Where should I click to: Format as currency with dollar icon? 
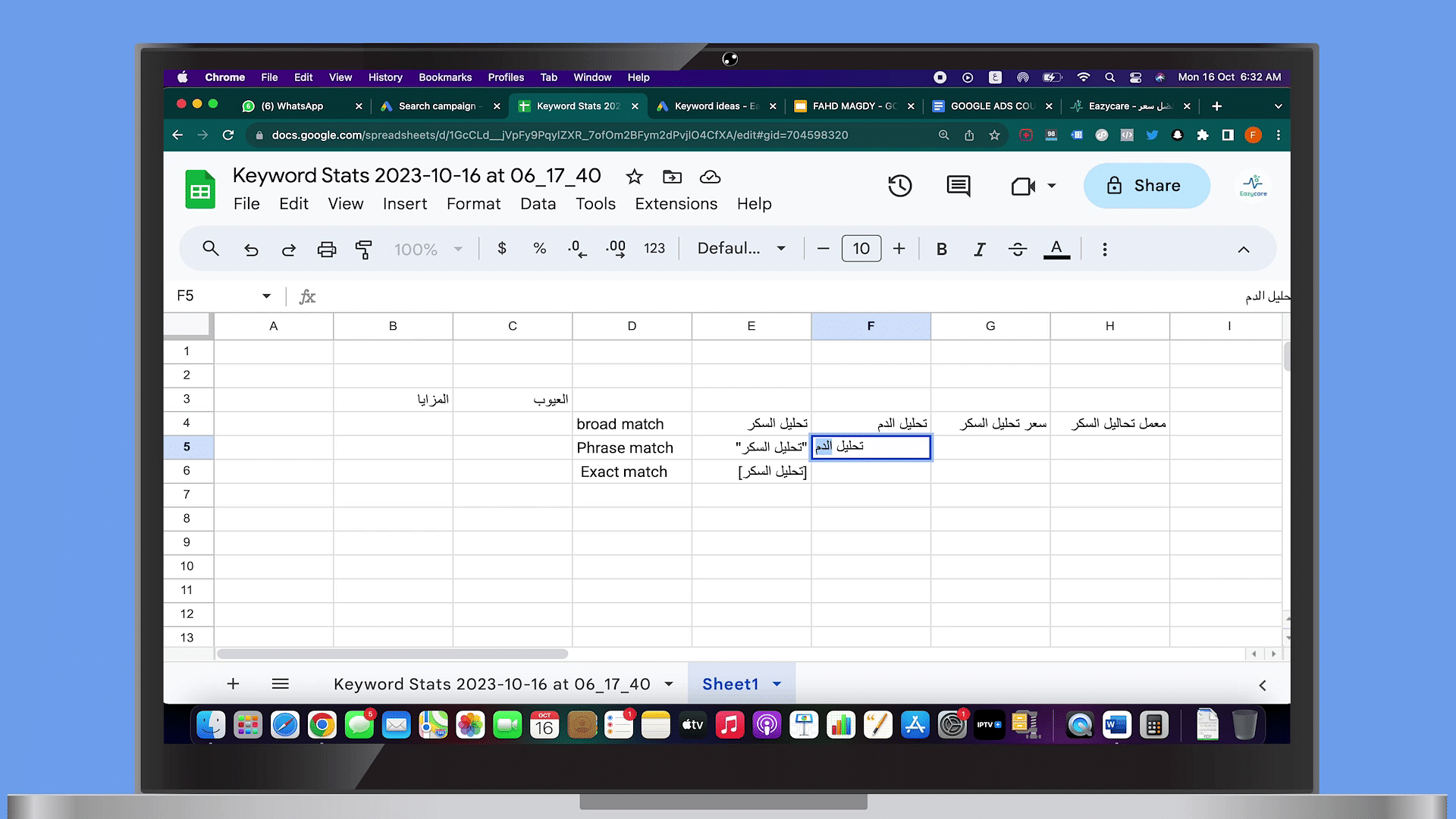(x=502, y=249)
